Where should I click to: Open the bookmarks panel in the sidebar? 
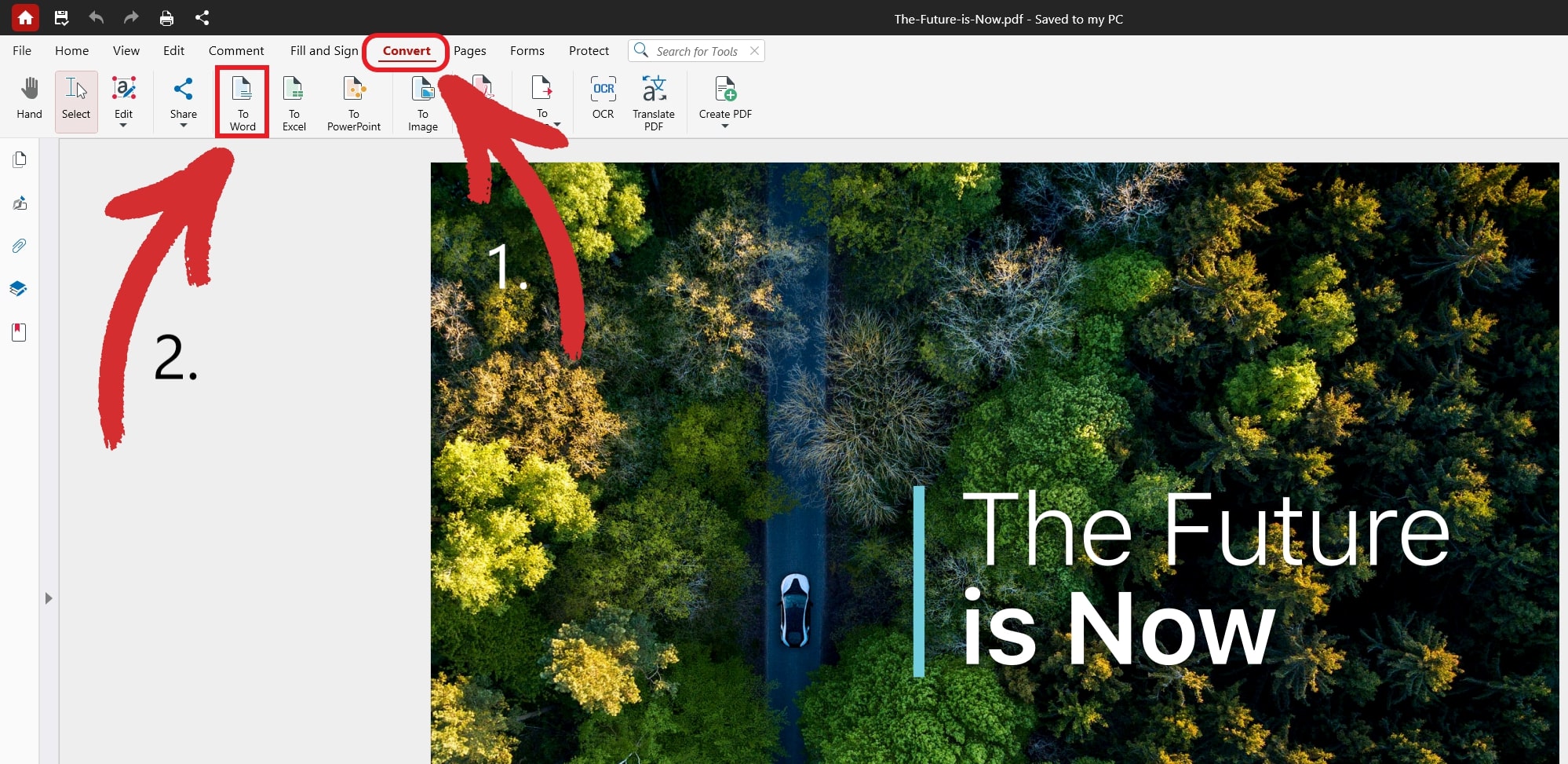tap(19, 331)
